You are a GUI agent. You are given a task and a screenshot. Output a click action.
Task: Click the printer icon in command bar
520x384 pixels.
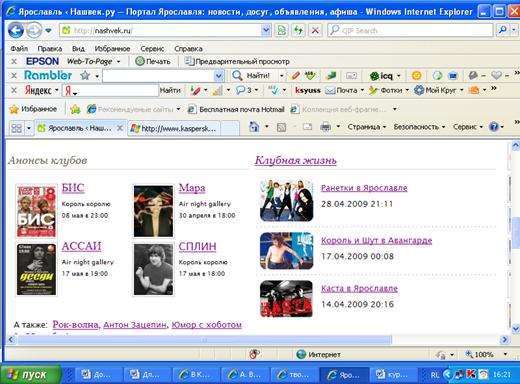point(325,127)
